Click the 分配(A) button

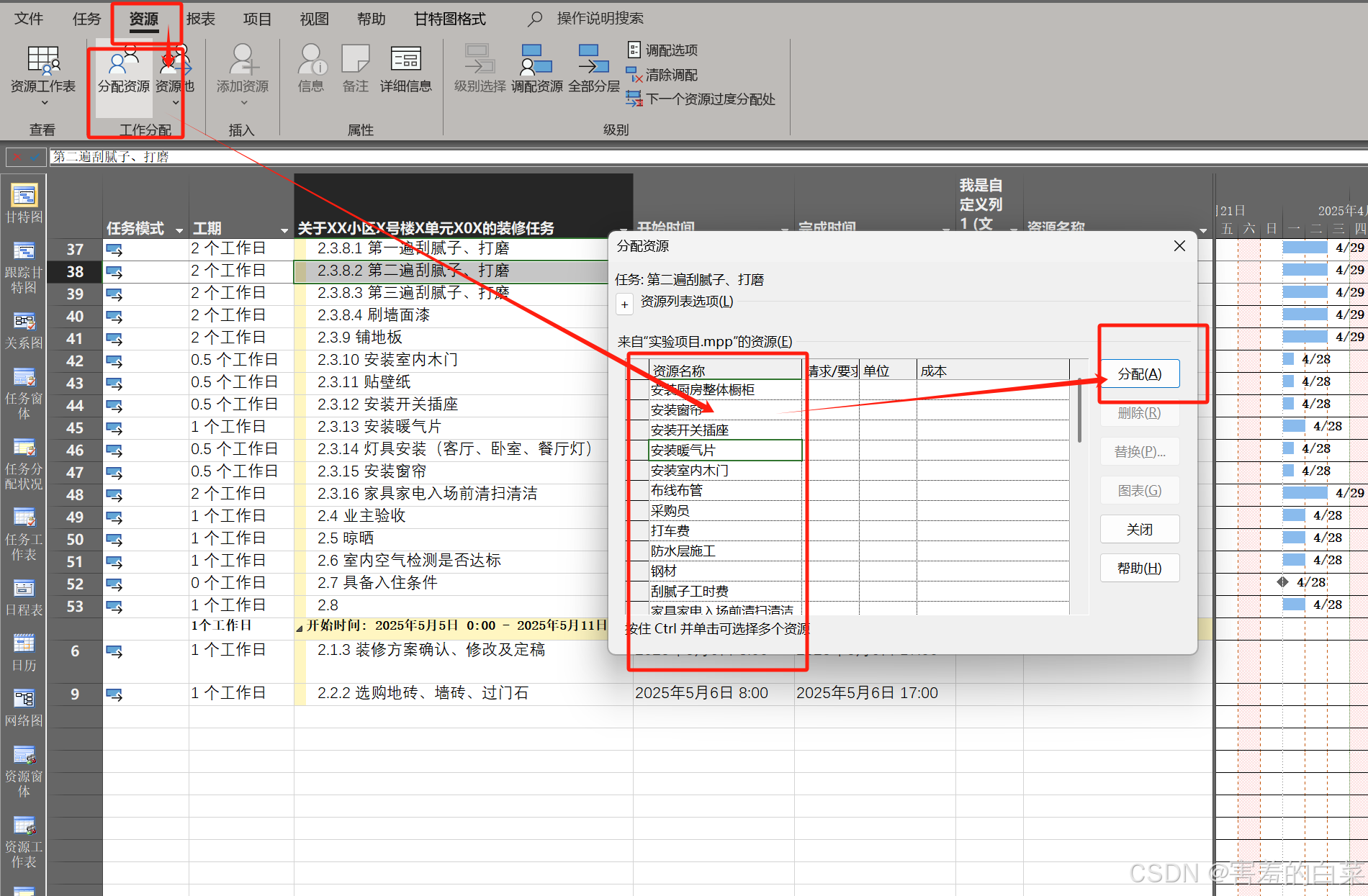point(1140,374)
